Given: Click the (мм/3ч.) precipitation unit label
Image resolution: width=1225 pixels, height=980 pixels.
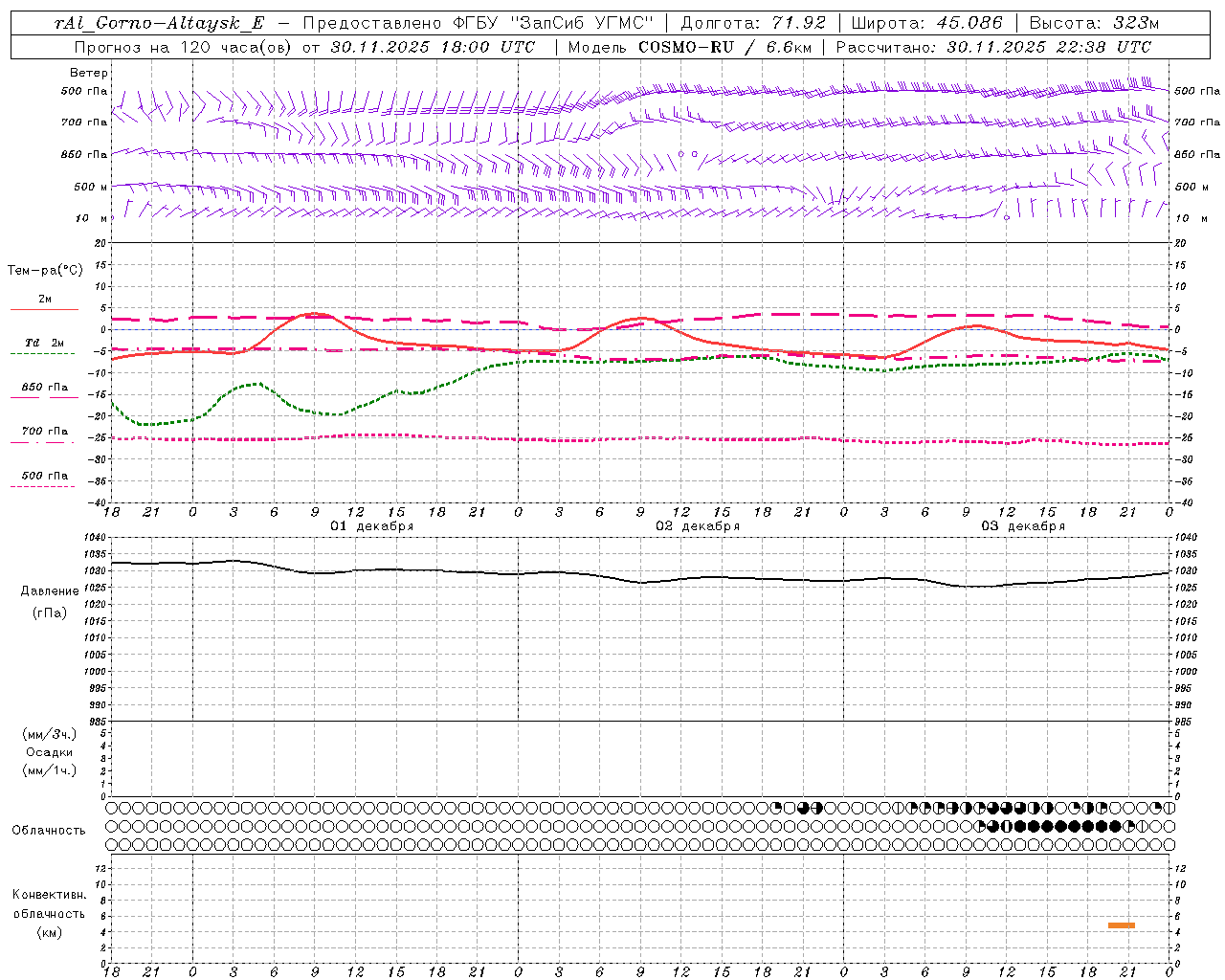Looking at the screenshot, I should [50, 734].
